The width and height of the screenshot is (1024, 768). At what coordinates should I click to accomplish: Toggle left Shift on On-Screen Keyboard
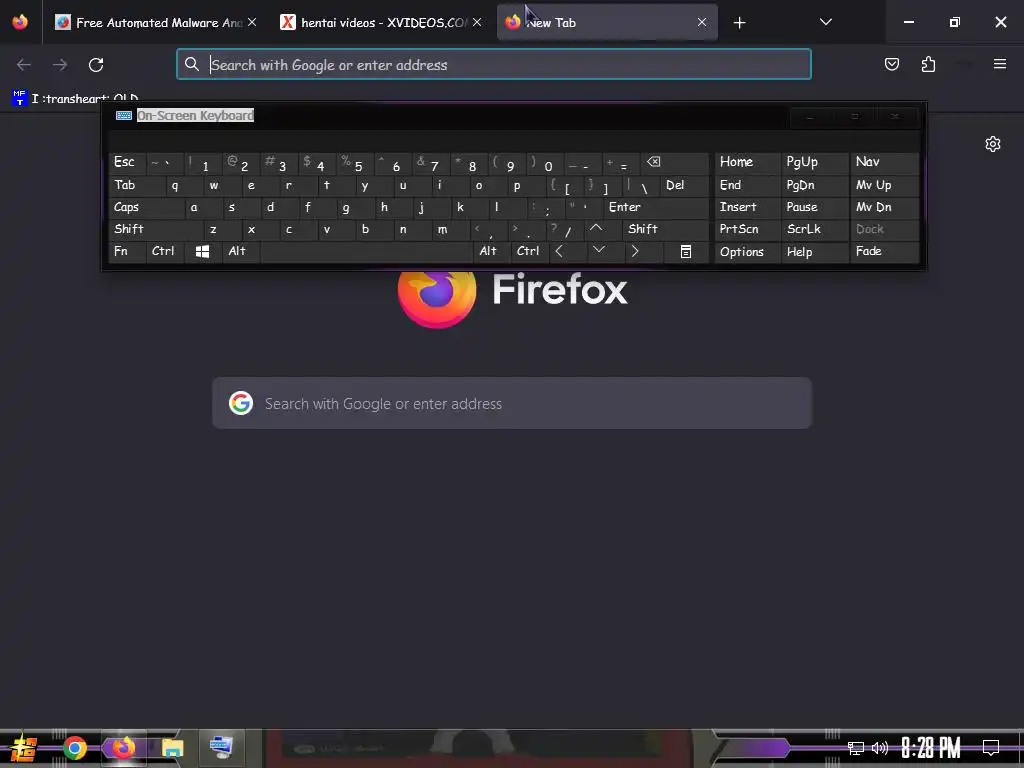[155, 229]
